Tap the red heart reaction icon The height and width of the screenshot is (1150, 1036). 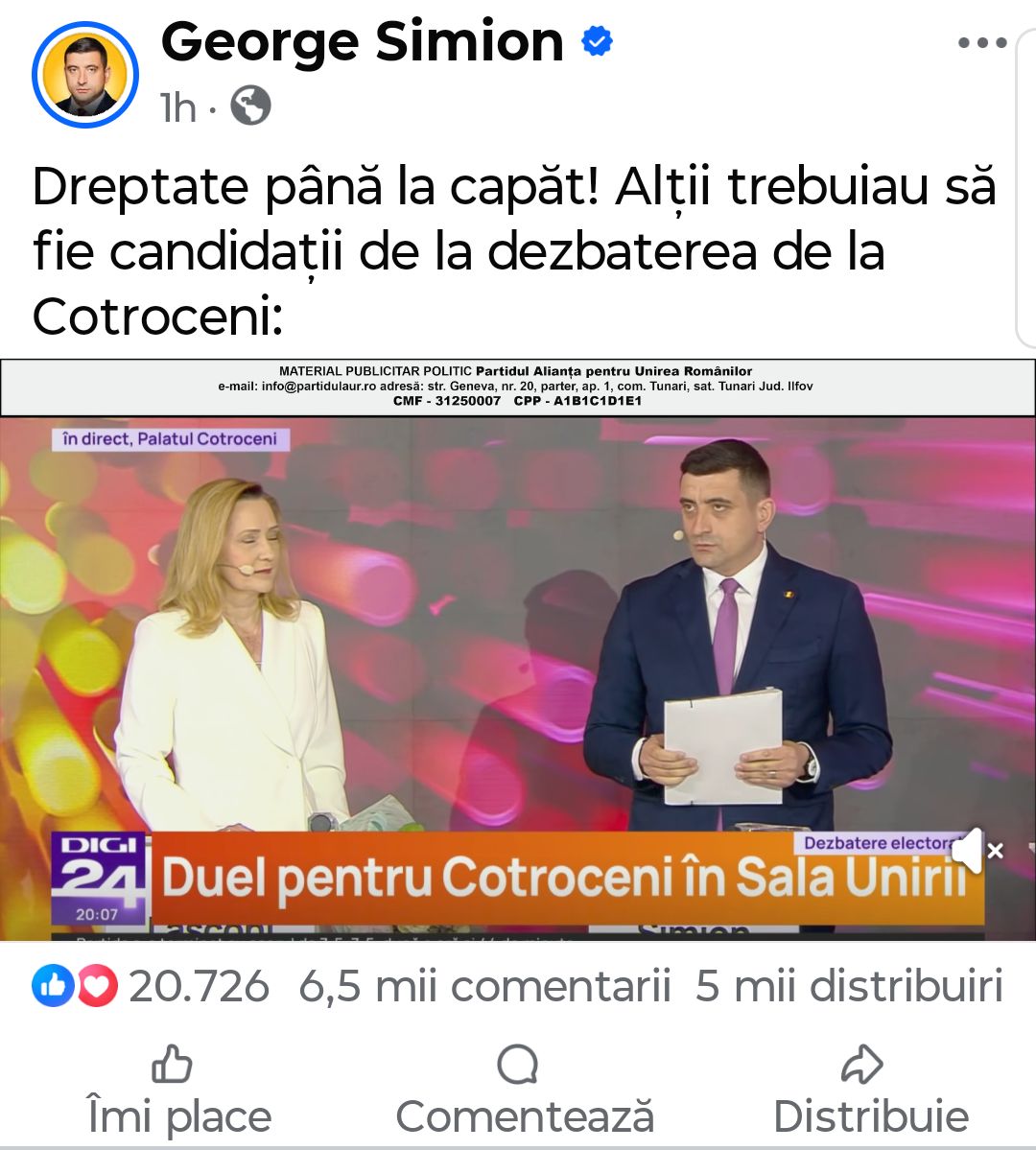(x=97, y=986)
